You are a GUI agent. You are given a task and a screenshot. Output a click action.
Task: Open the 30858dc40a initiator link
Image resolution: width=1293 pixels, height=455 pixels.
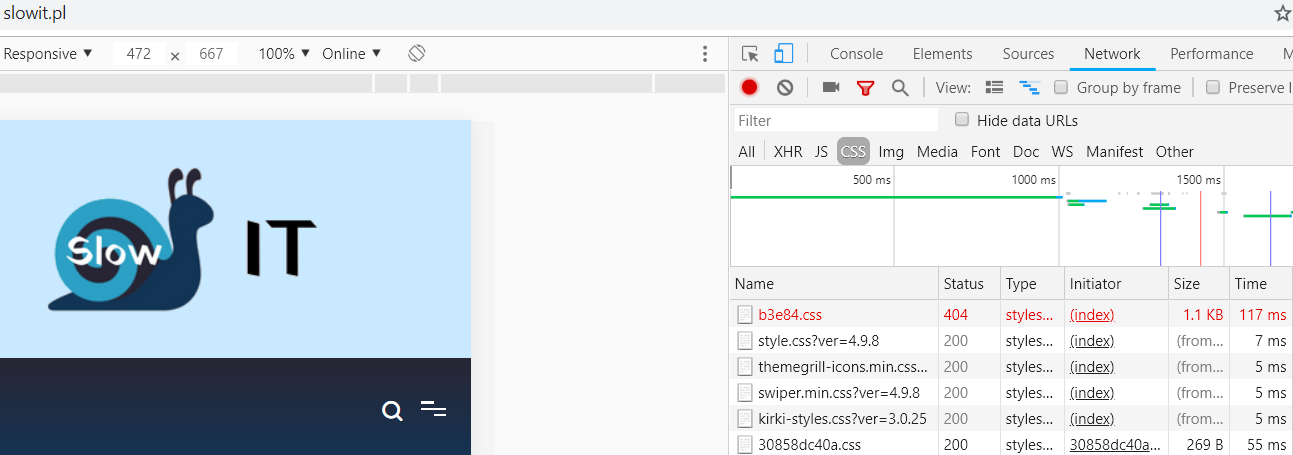pos(1116,444)
